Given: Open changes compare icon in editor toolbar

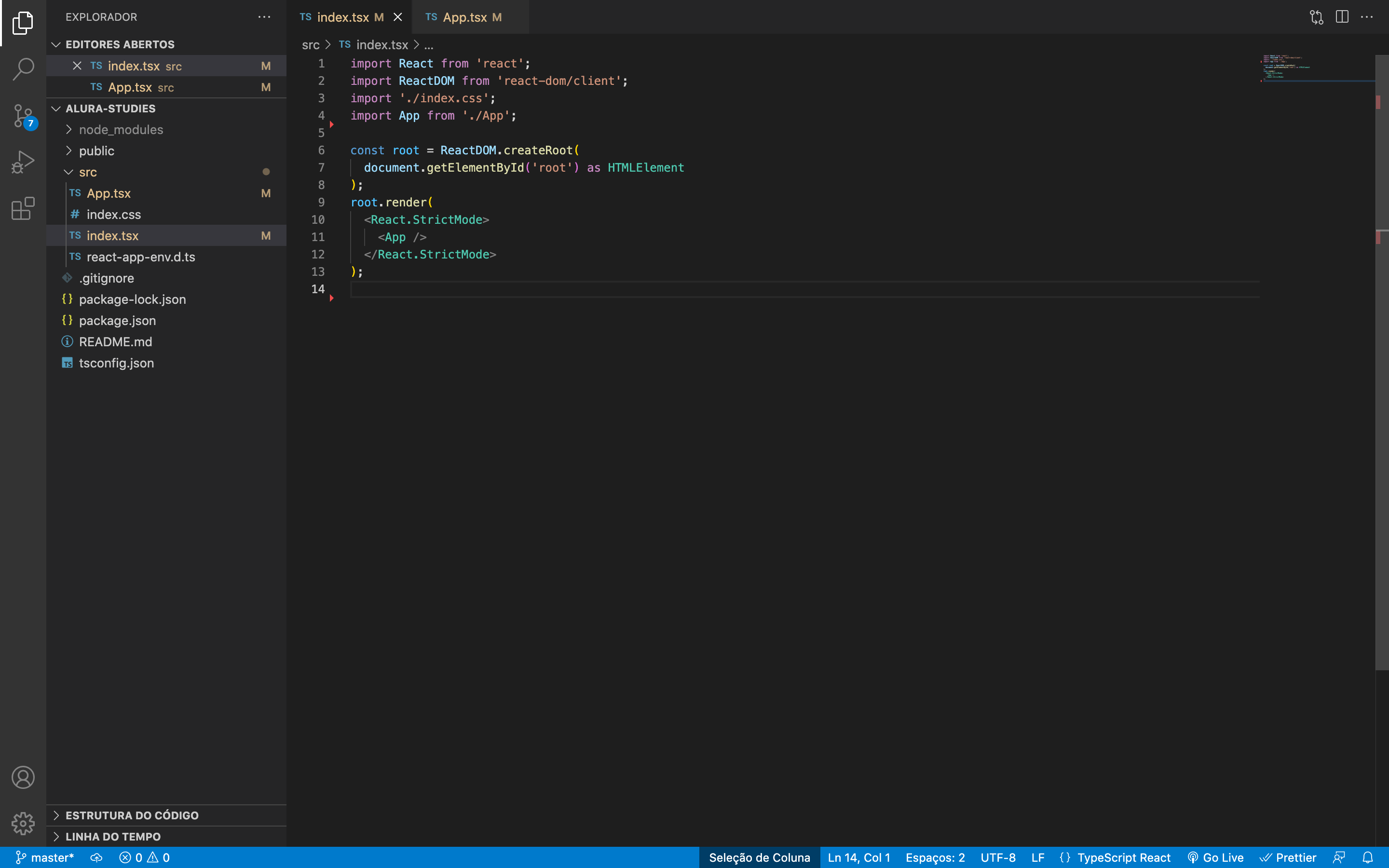Looking at the screenshot, I should 1317,17.
